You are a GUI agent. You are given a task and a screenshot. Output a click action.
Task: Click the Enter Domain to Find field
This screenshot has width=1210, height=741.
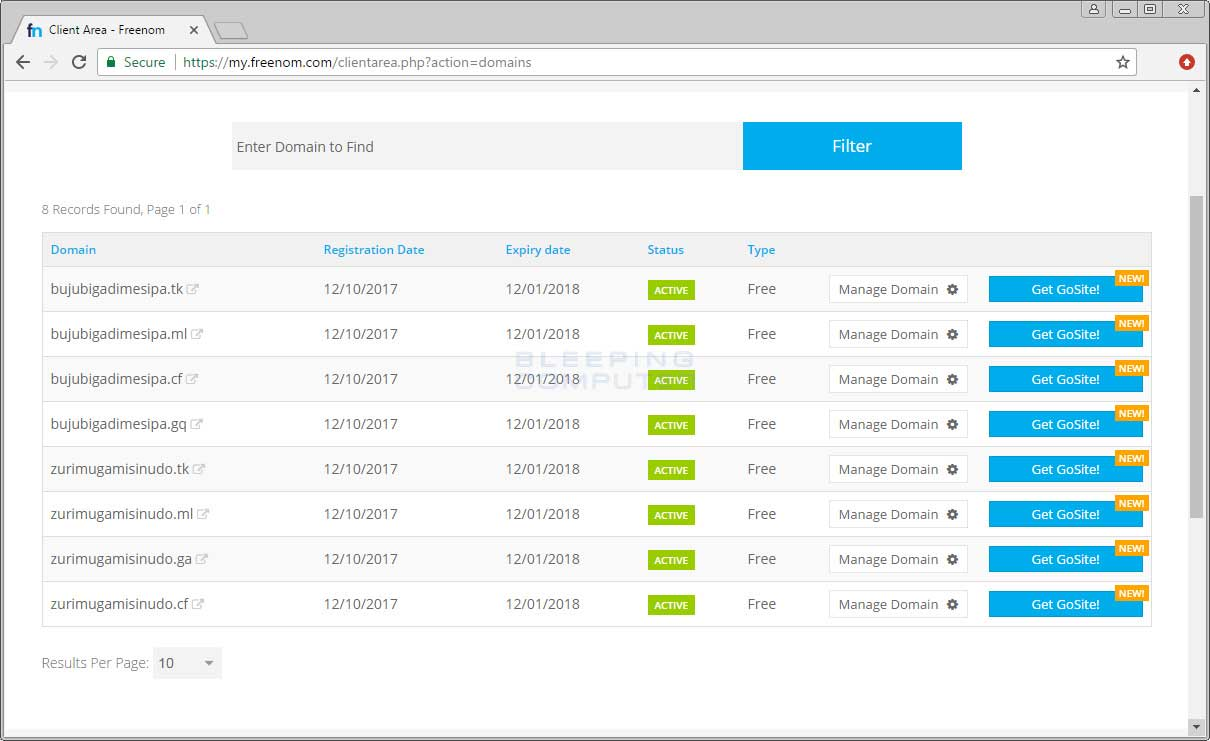pos(487,146)
